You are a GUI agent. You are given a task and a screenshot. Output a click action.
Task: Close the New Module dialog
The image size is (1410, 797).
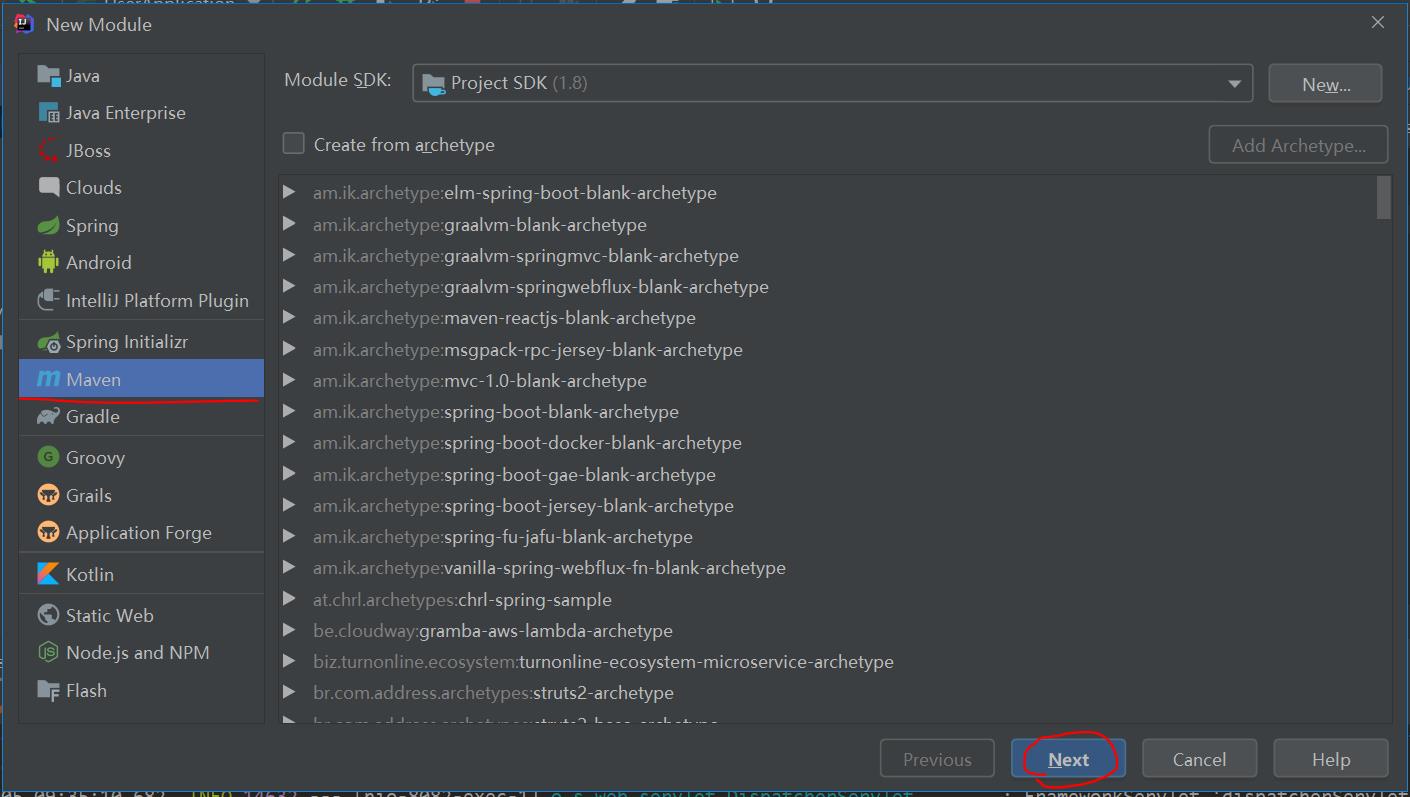click(x=1378, y=22)
